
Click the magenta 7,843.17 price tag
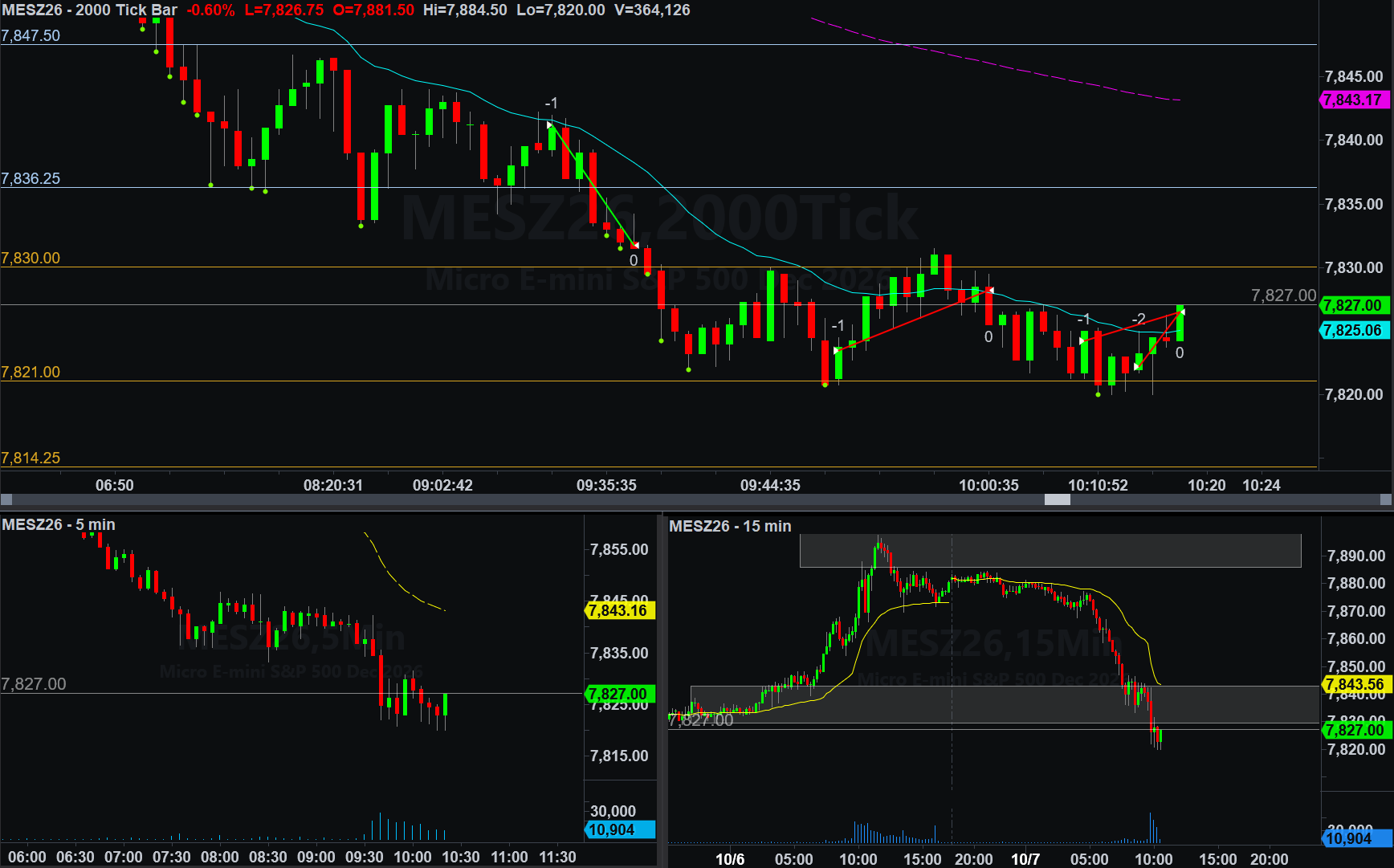click(x=1355, y=100)
